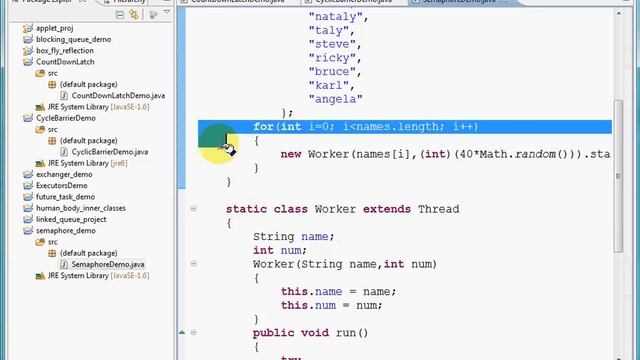Click src folder icon under semaphore_demo
The height and width of the screenshot is (360, 640).
40,242
